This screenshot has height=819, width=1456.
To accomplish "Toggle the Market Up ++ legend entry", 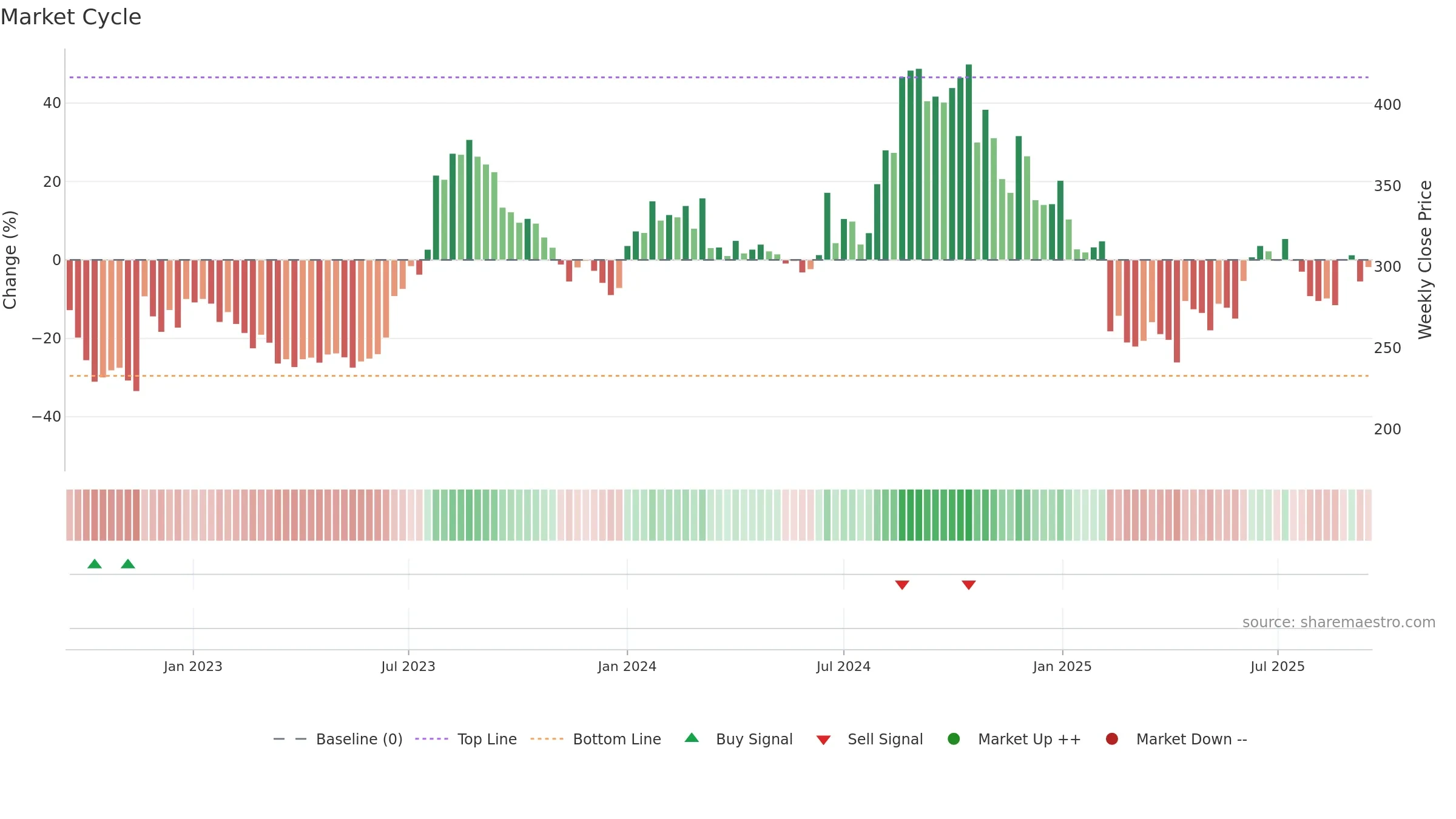I will click(x=1014, y=739).
